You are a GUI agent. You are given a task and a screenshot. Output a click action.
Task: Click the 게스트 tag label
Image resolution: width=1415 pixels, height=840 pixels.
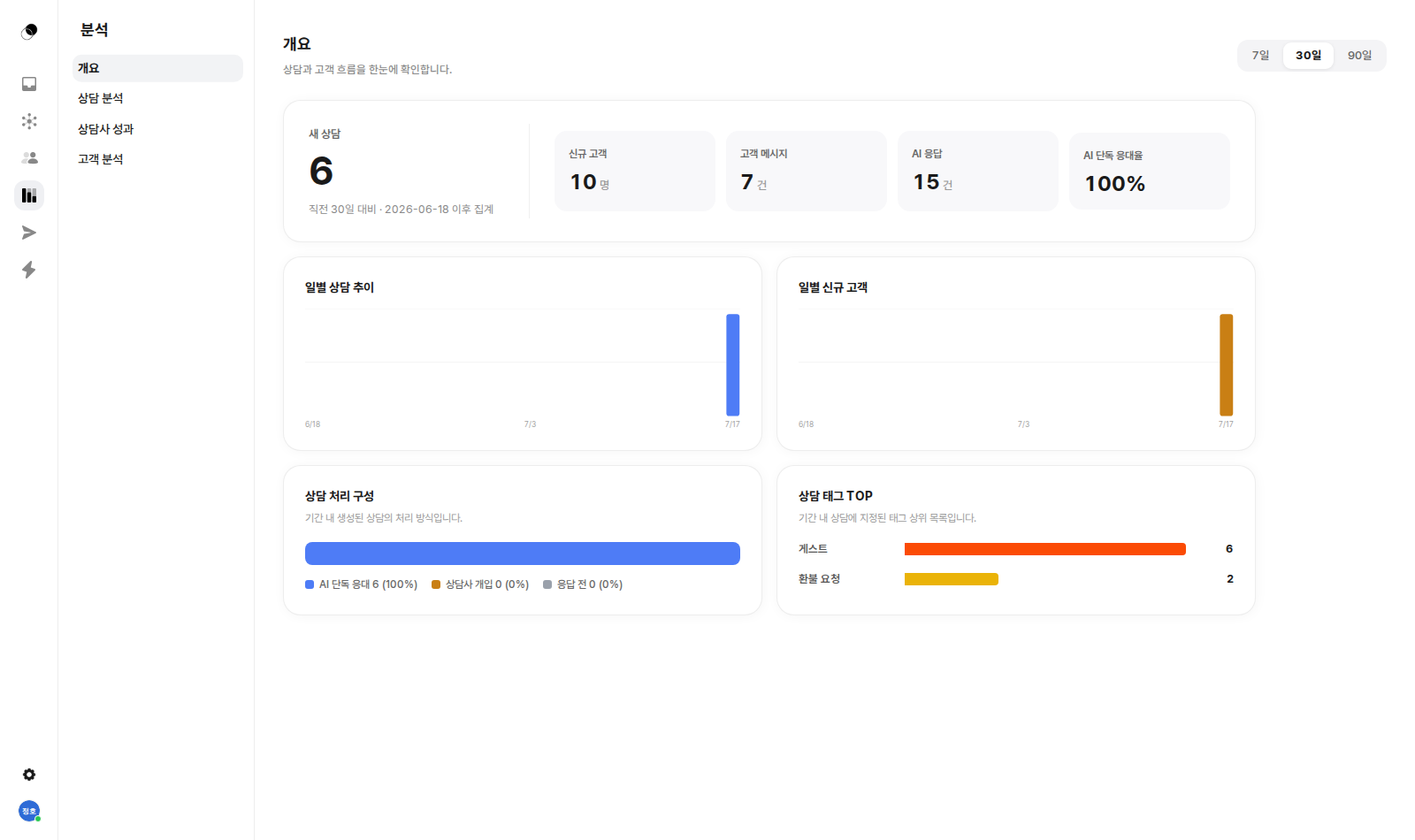click(813, 549)
